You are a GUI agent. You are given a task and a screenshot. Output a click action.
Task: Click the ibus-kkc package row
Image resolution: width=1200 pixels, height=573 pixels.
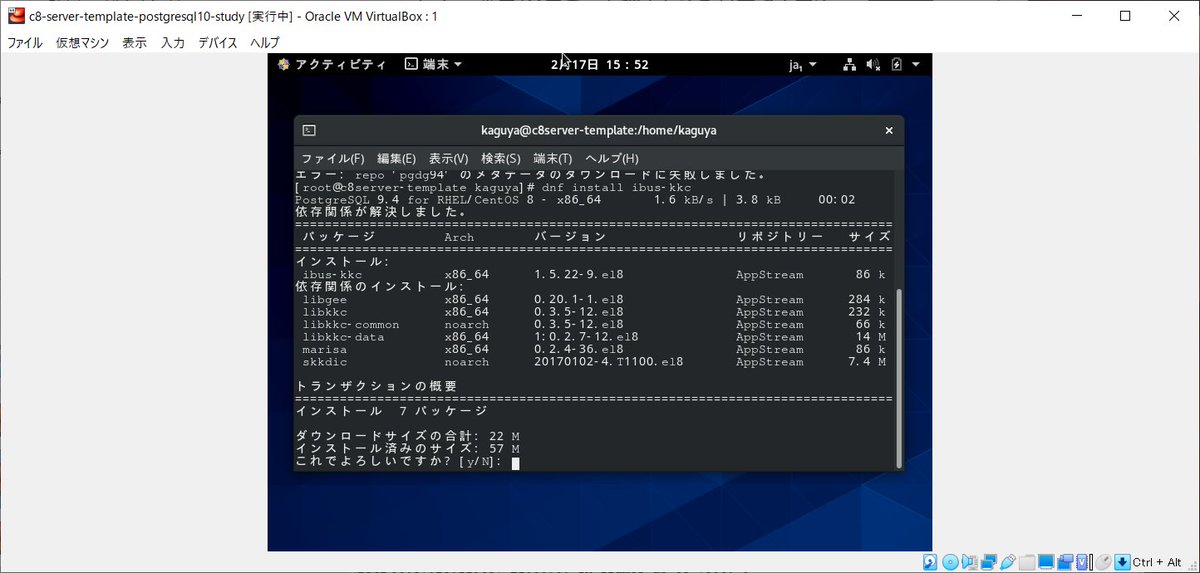(594, 274)
